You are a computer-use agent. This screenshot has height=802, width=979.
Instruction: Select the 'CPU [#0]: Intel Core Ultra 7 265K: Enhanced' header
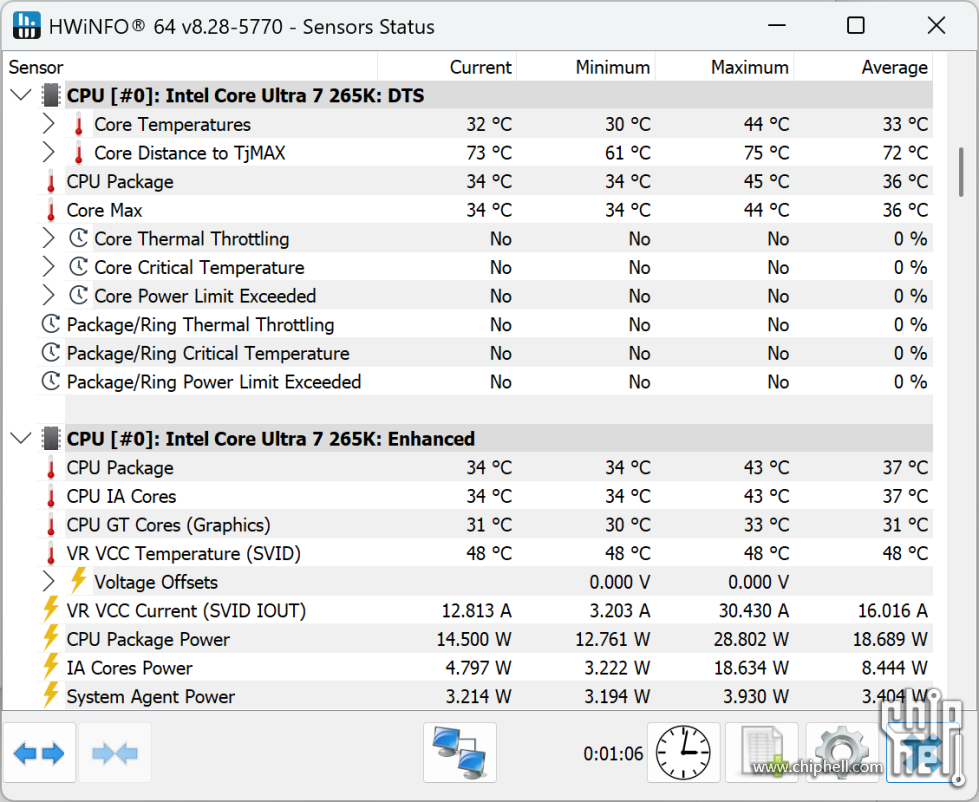[x=271, y=439]
